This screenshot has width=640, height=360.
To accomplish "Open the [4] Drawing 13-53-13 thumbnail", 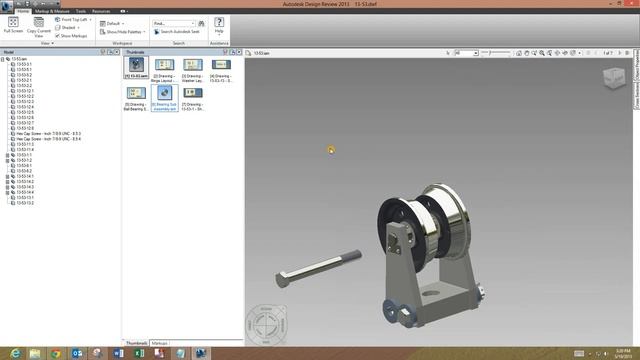I will click(221, 71).
